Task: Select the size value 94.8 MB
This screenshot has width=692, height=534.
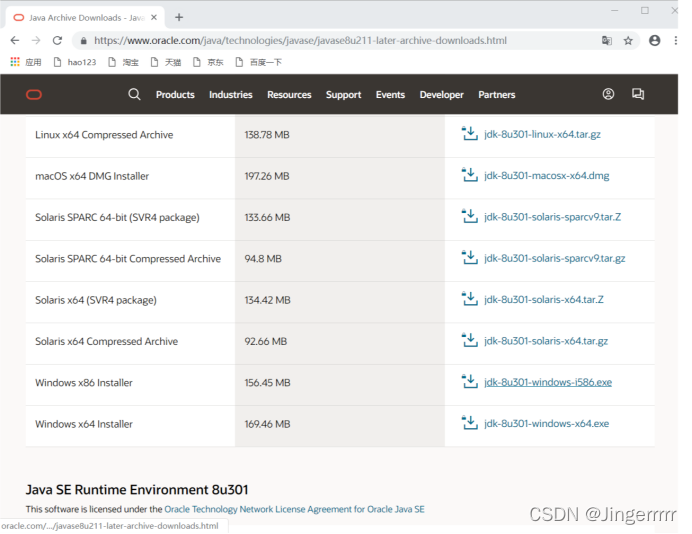Action: click(x=263, y=259)
